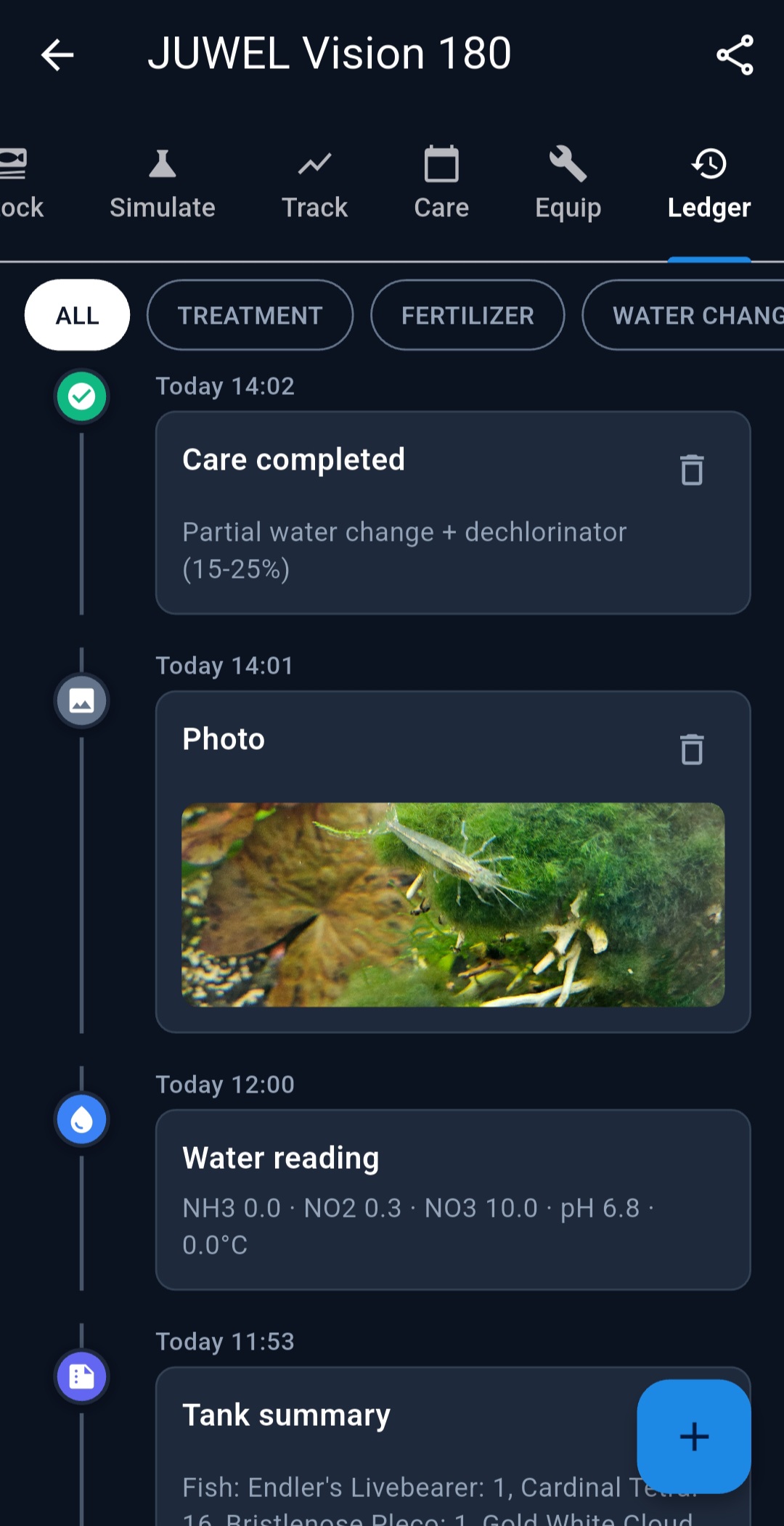This screenshot has height=1526, width=784.
Task: Open the Water reading entry card
Action: [x=453, y=1199]
